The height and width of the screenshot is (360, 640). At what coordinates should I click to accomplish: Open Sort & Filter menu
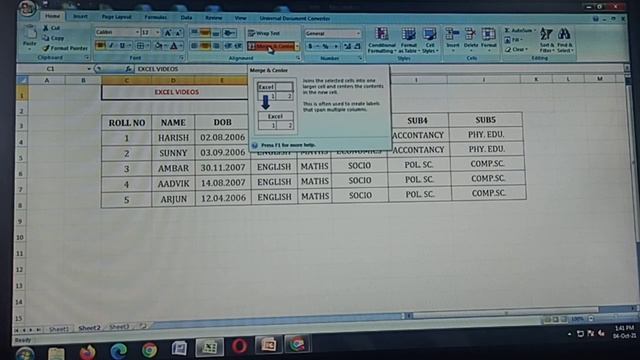tap(547, 40)
